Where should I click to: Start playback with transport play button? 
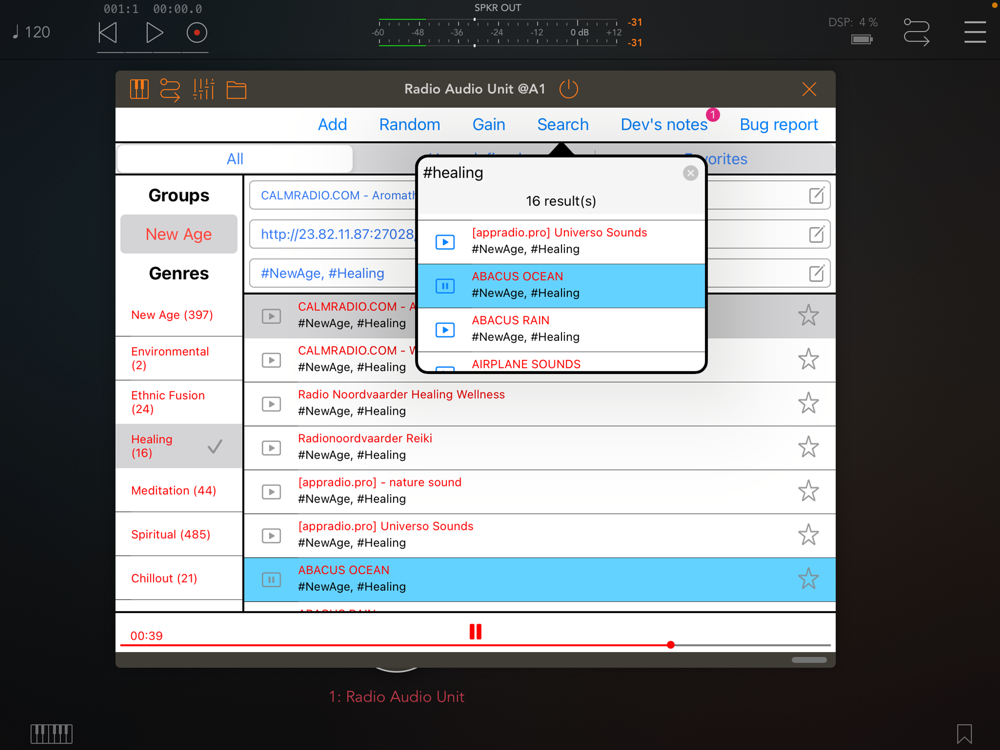point(154,33)
